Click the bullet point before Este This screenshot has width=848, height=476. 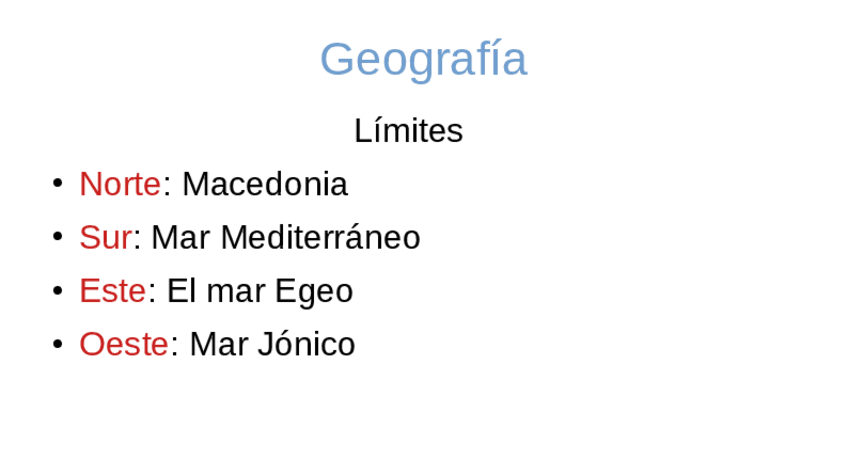[x=57, y=290]
